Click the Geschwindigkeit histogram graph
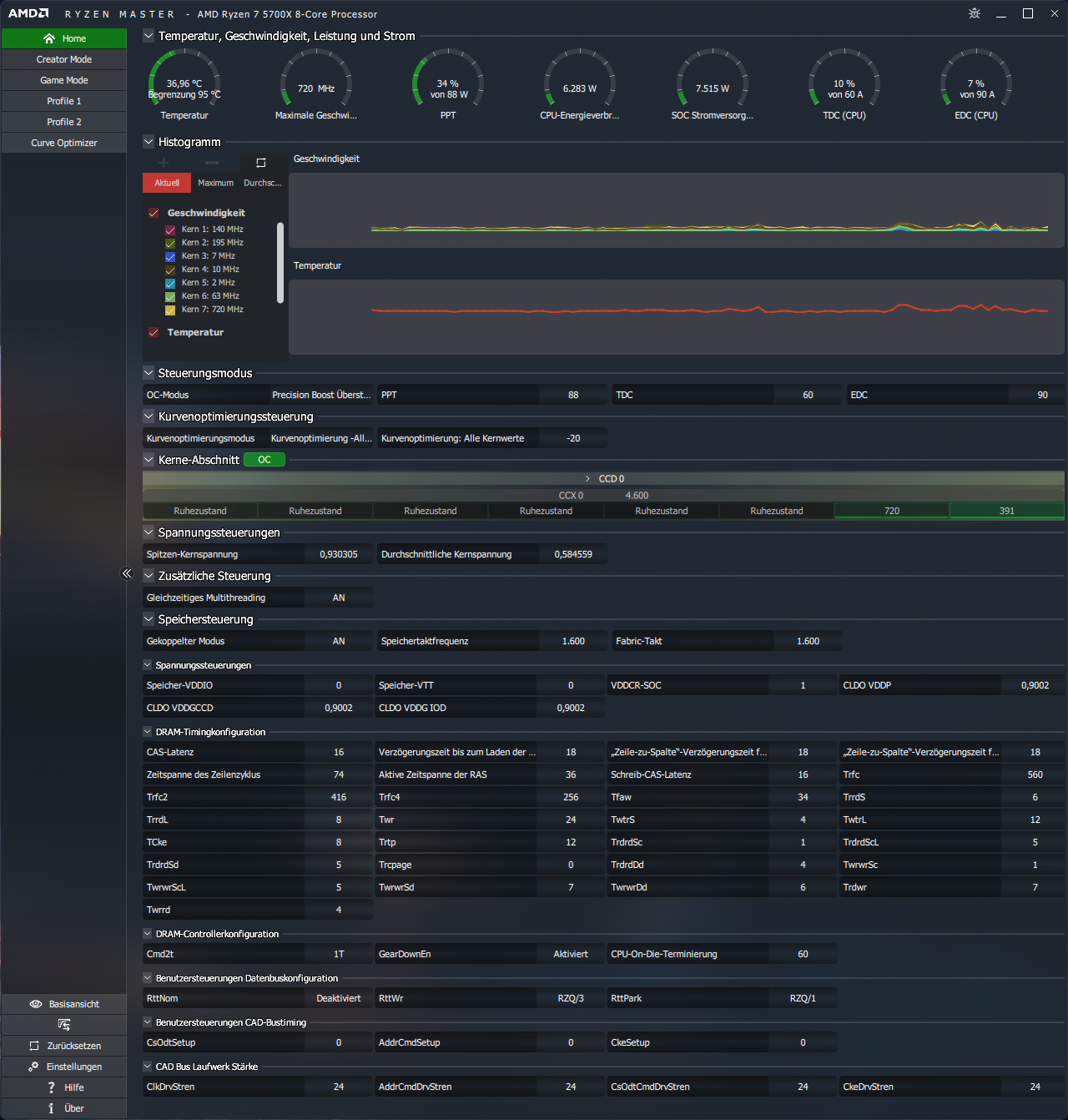Screen dimensions: 1068x1120 tap(677, 210)
